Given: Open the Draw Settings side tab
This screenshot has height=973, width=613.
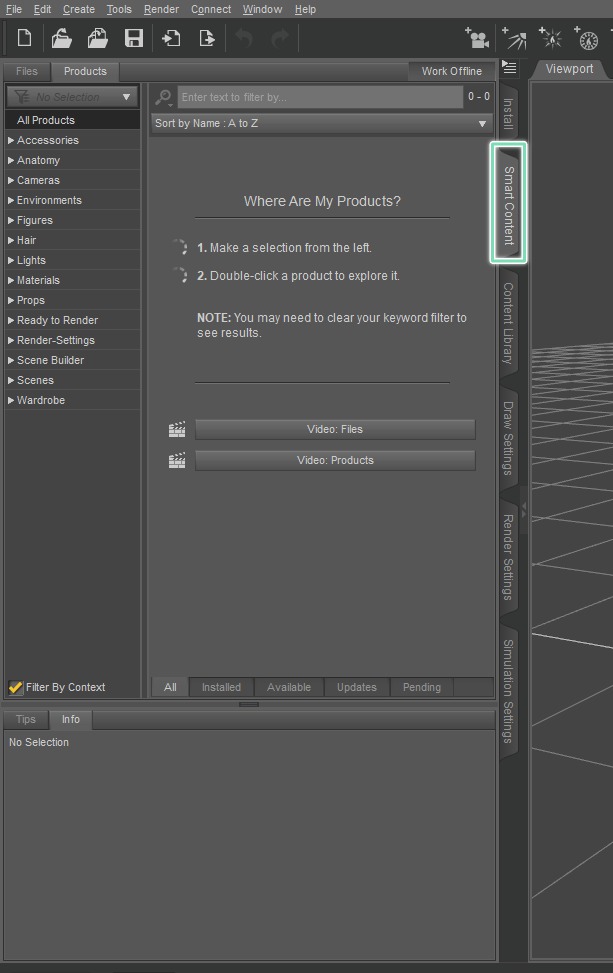Looking at the screenshot, I should pyautogui.click(x=508, y=438).
